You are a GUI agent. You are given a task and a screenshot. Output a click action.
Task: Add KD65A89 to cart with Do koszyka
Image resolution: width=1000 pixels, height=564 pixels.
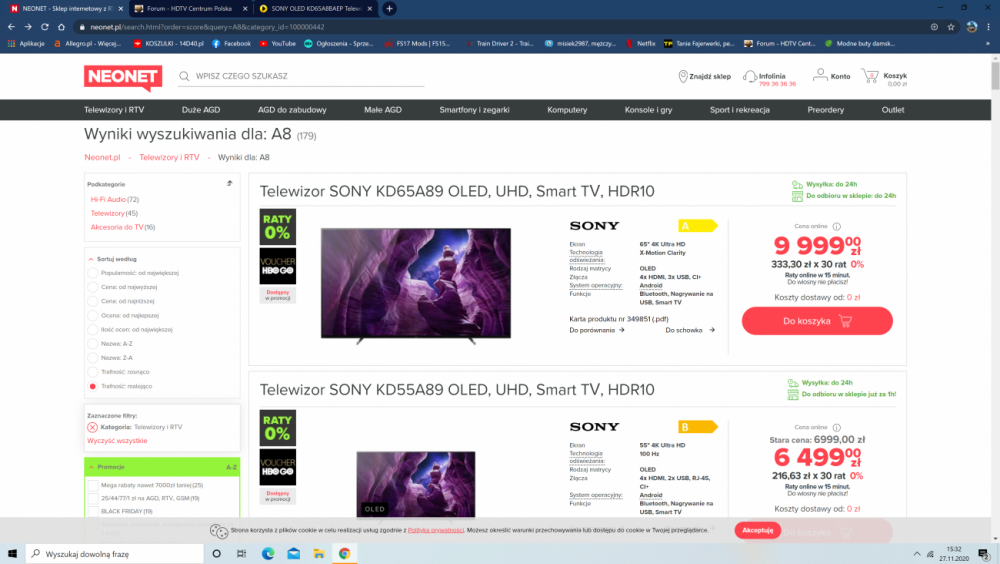click(817, 321)
